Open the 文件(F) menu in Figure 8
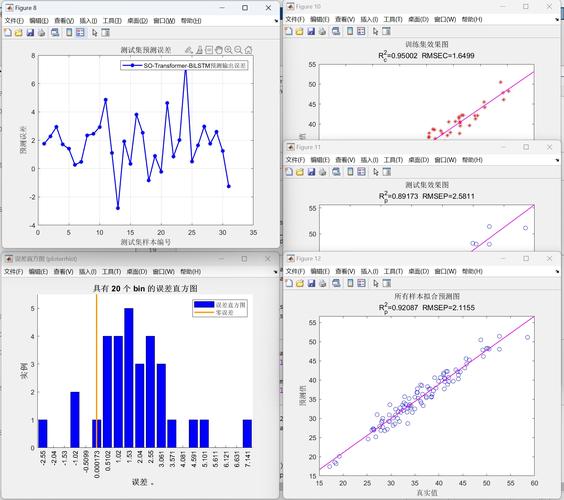The image size is (564, 500). tap(14, 21)
